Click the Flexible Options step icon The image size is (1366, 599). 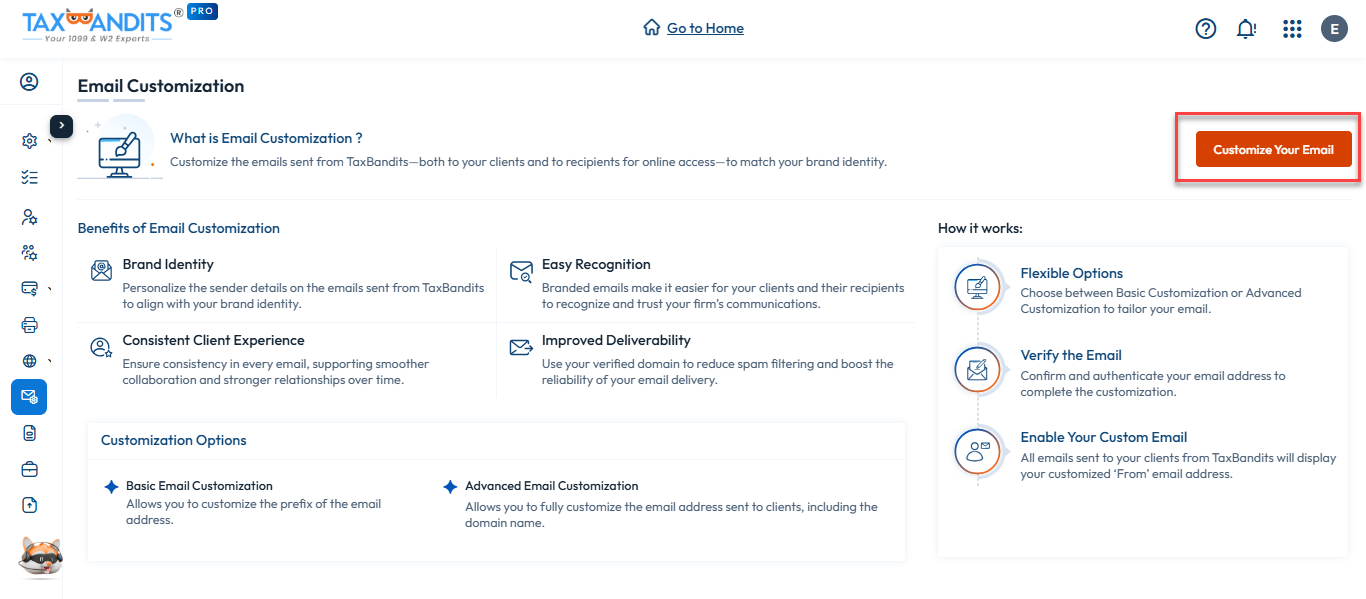[x=978, y=287]
